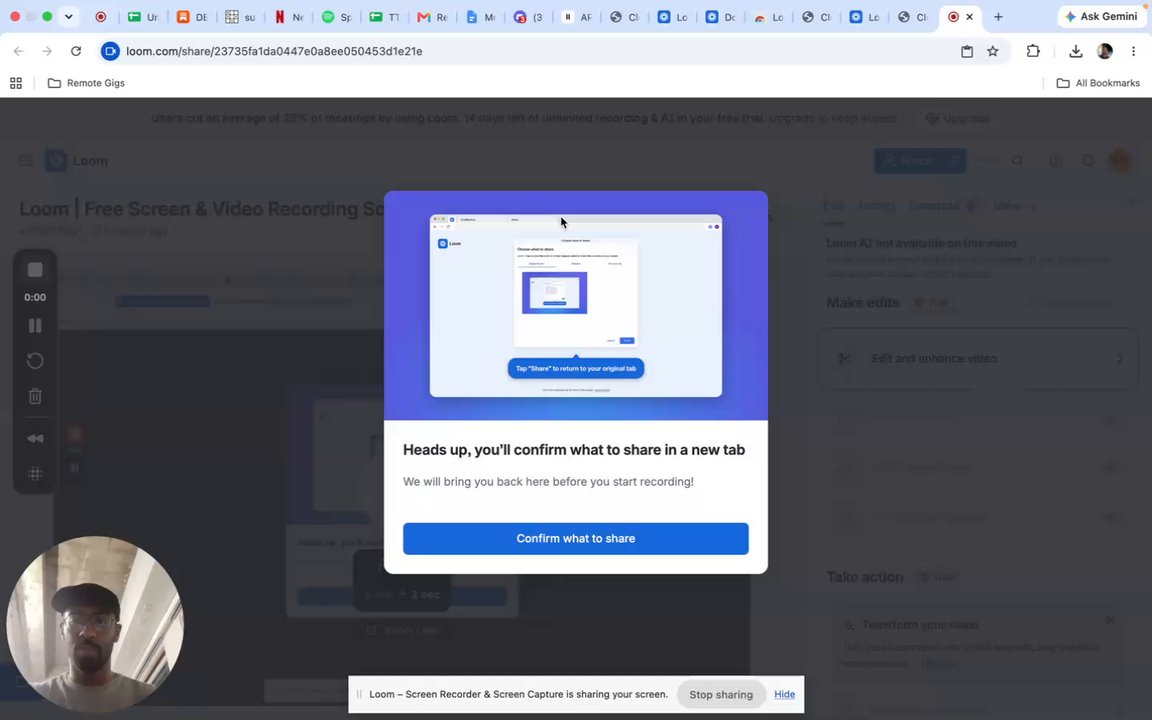Click the circular webcam bubble preview
The height and width of the screenshot is (720, 1152).
click(95, 624)
